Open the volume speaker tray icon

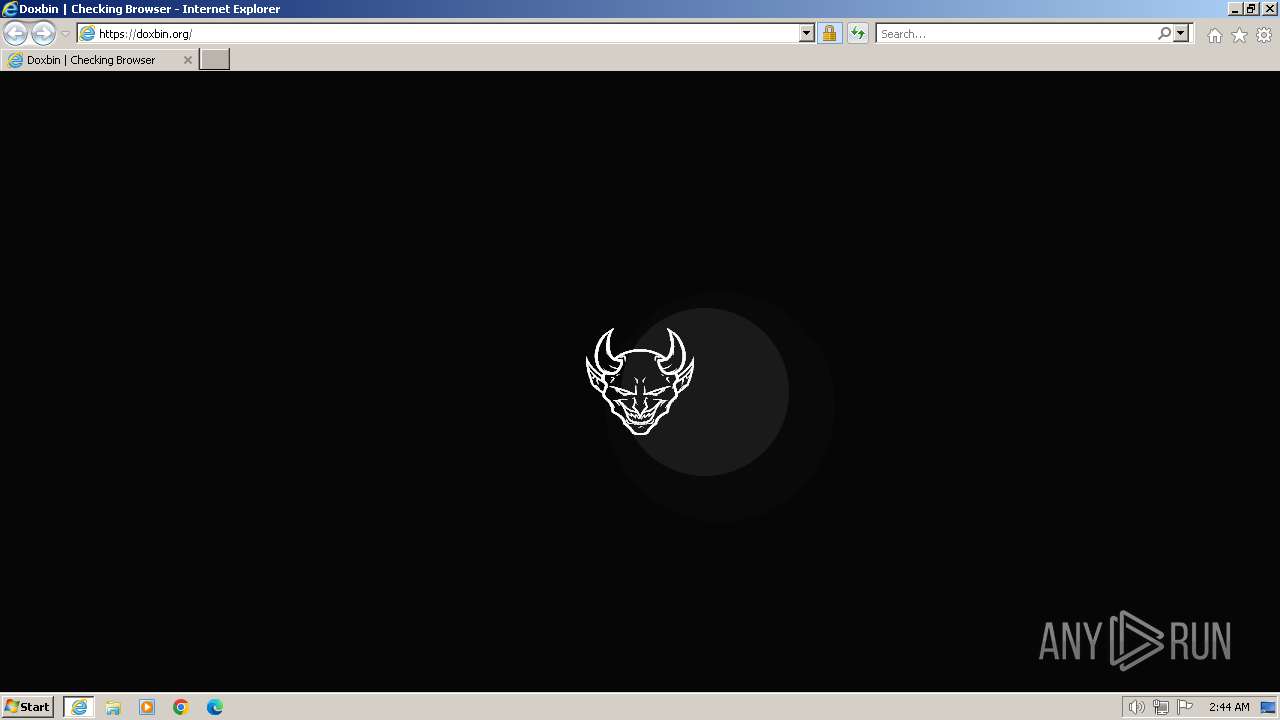click(1136, 707)
